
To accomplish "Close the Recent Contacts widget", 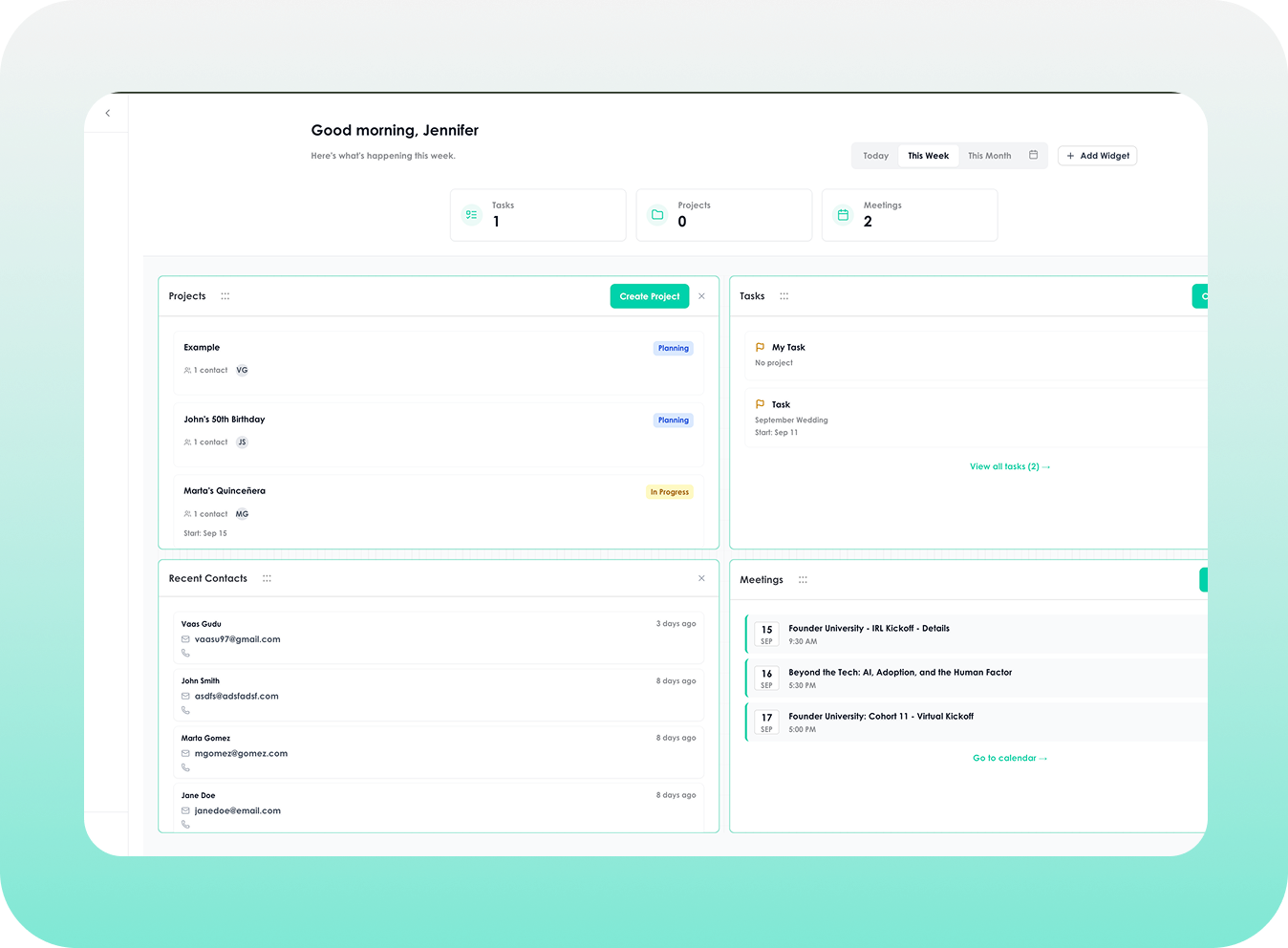I will point(701,578).
